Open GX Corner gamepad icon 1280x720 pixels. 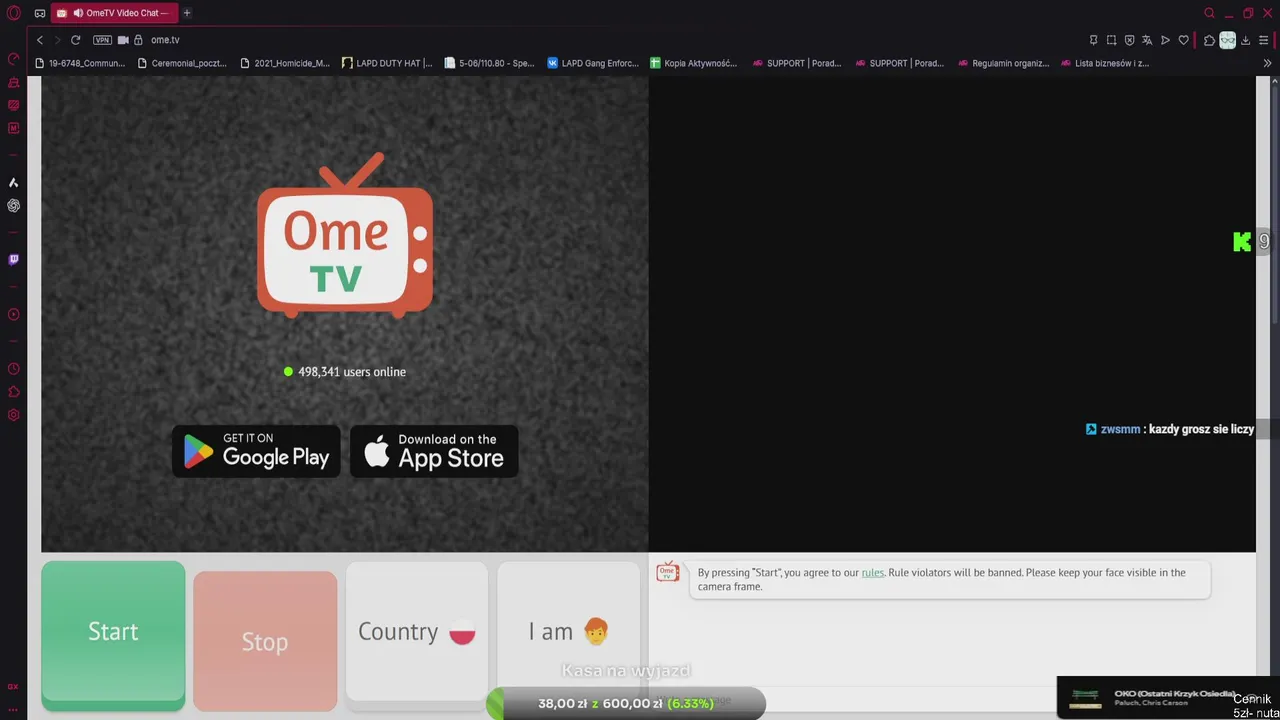pyautogui.click(x=40, y=13)
